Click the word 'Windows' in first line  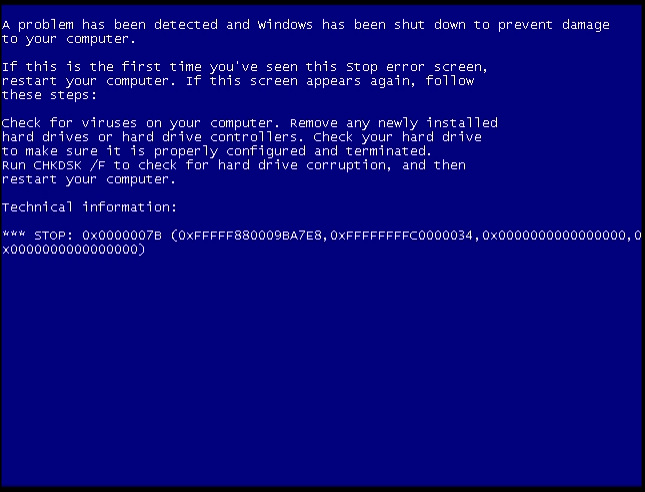(x=285, y=25)
